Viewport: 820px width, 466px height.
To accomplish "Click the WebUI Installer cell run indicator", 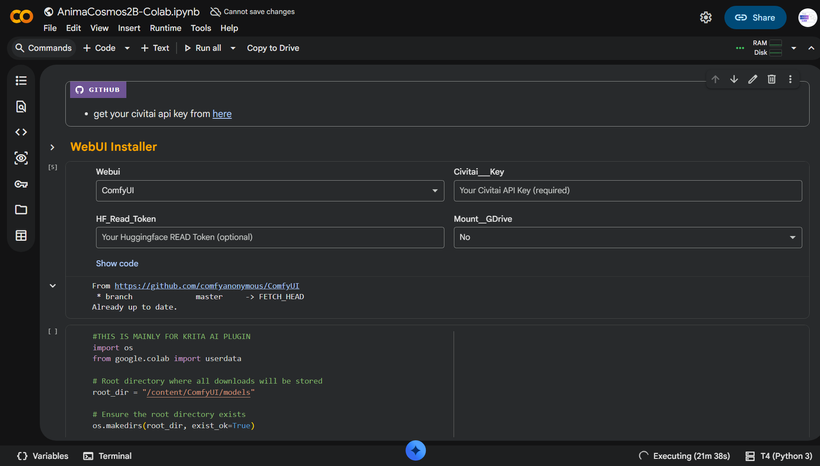I will coord(53,167).
